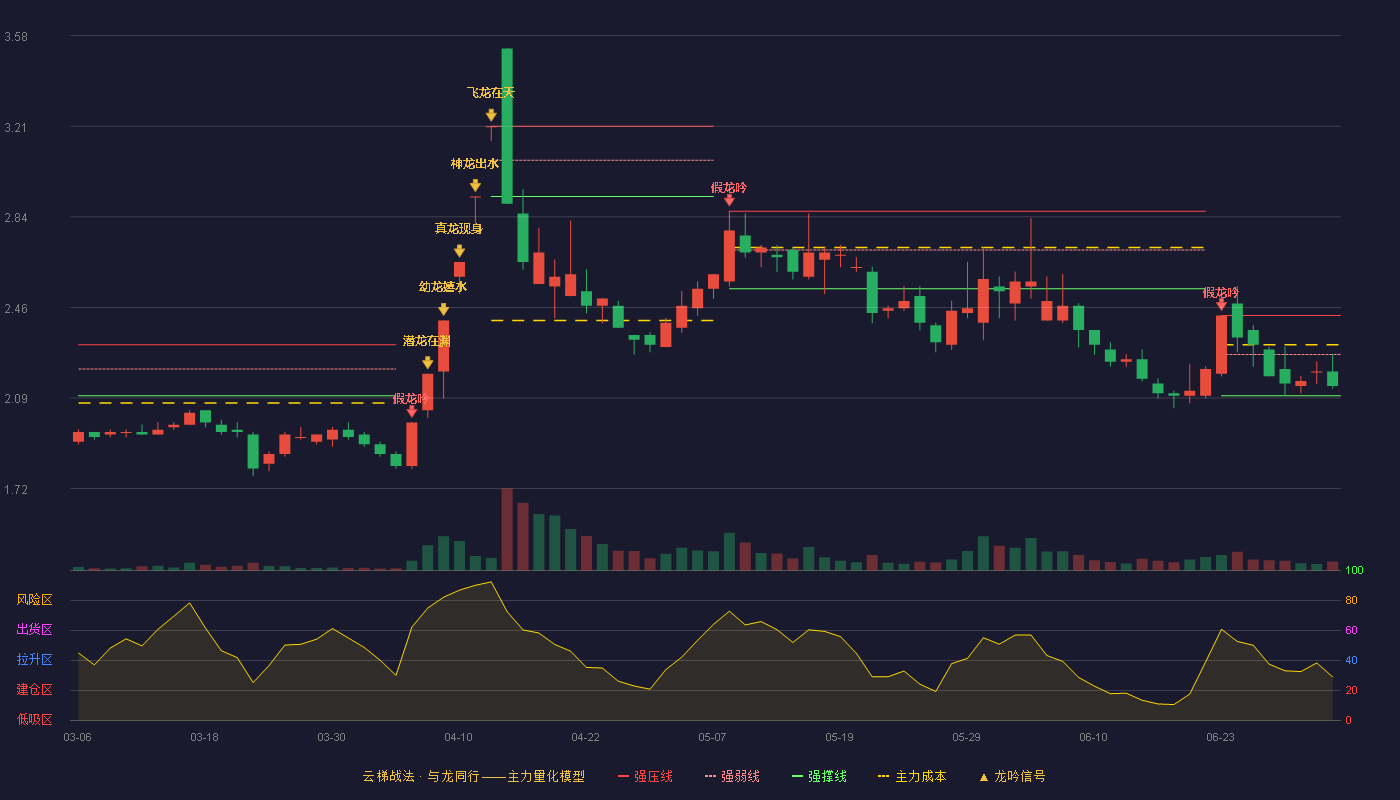Click the 假龙吟 arrow above the 06-23 candle
This screenshot has height=800, width=1400.
(x=1221, y=304)
